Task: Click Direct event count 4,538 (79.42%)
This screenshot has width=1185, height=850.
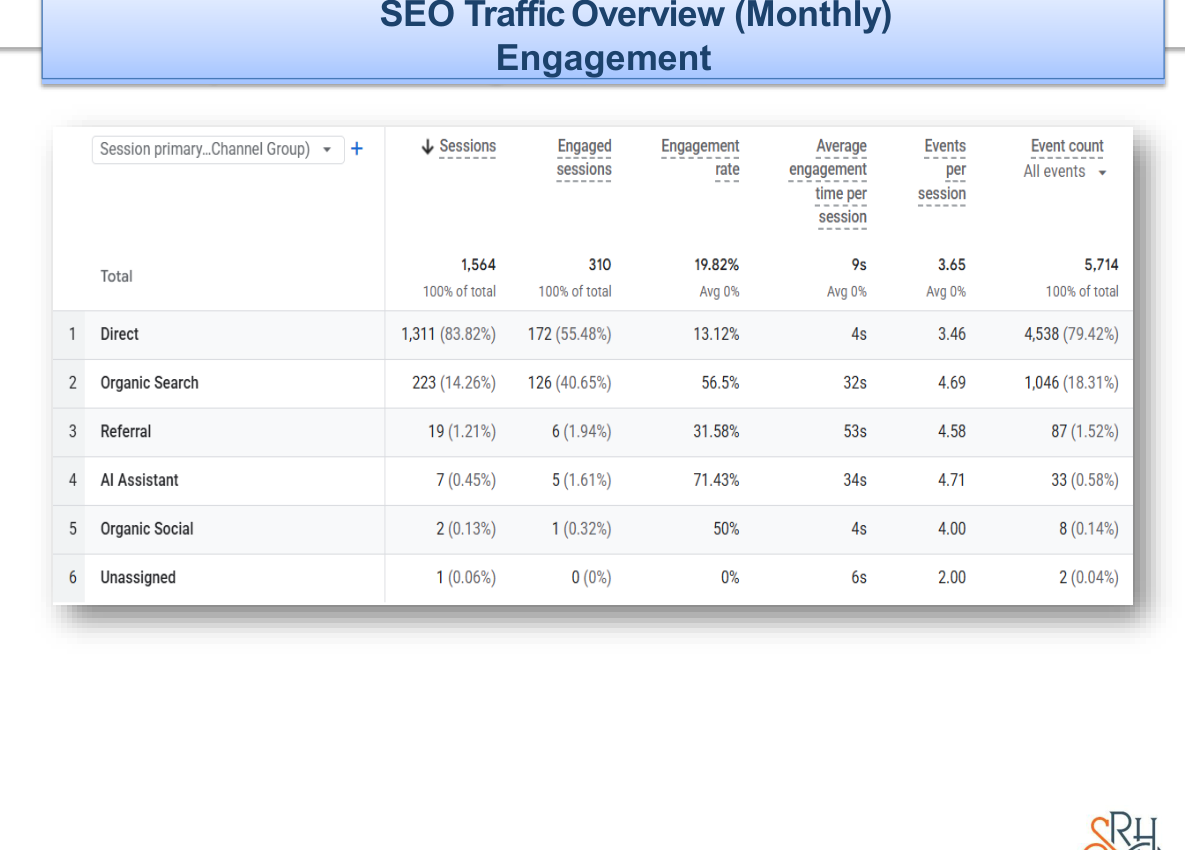Action: pos(1071,334)
